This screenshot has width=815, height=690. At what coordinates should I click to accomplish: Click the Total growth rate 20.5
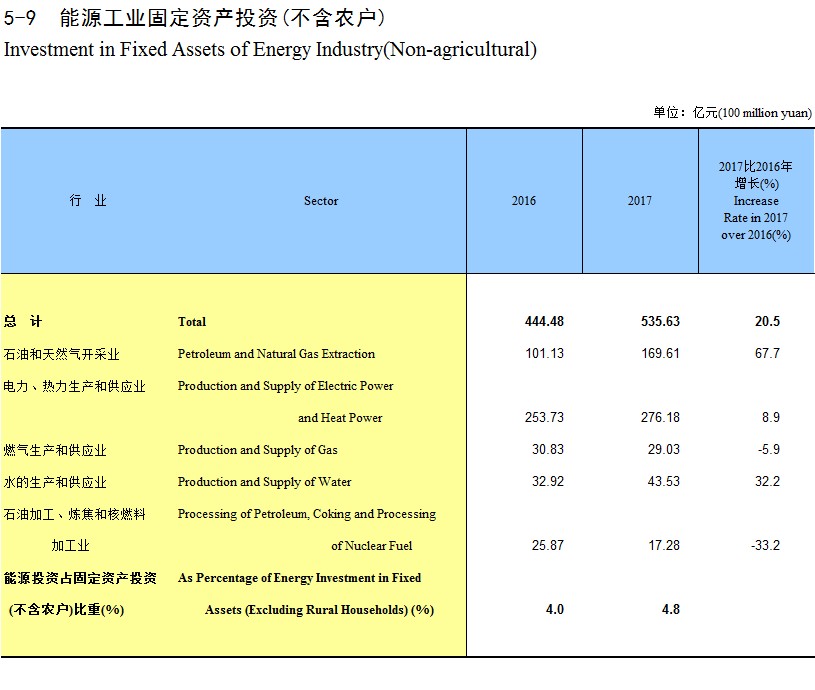pyautogui.click(x=767, y=321)
